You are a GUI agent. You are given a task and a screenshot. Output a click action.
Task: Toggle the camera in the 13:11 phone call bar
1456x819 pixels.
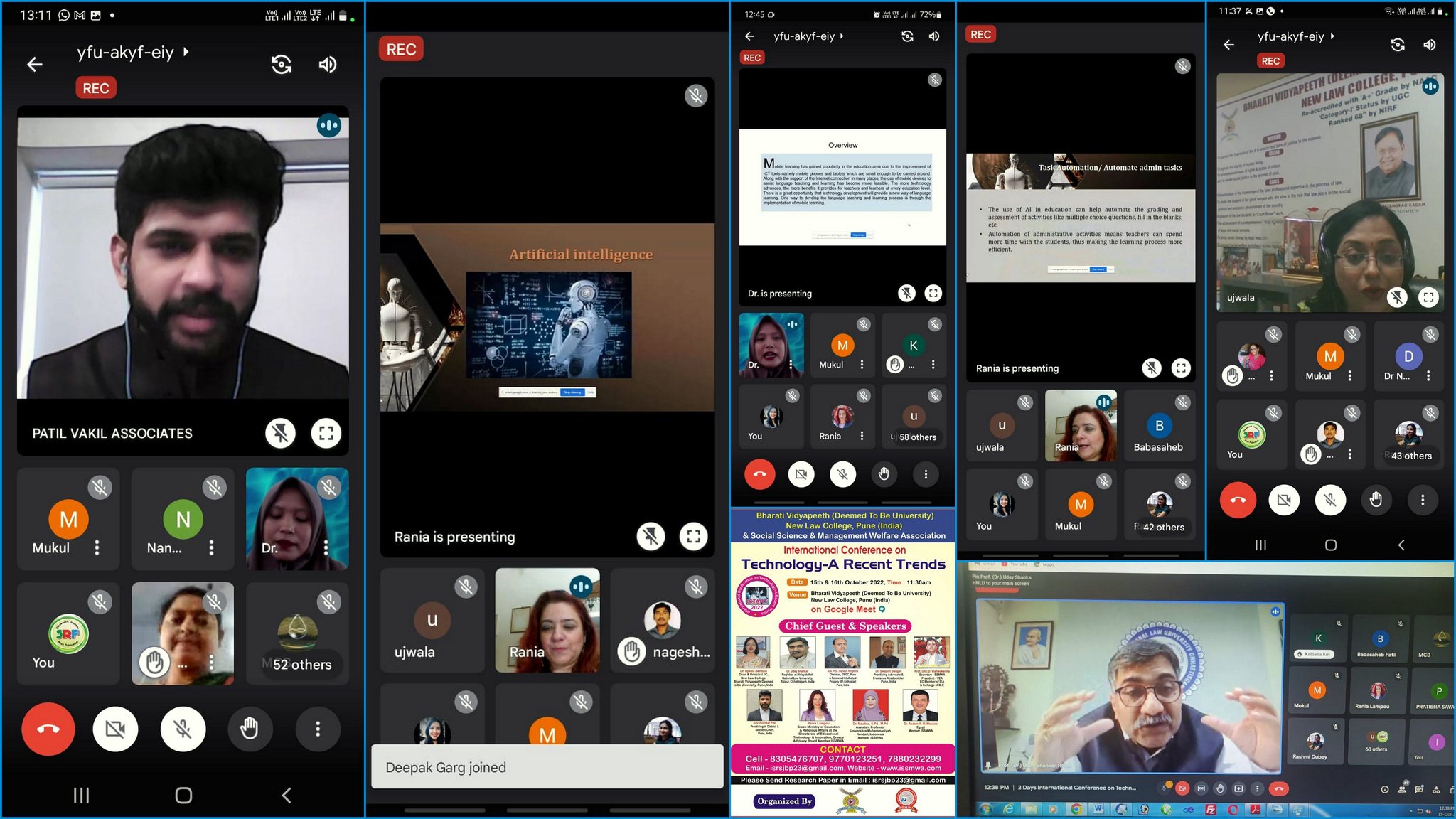(115, 729)
